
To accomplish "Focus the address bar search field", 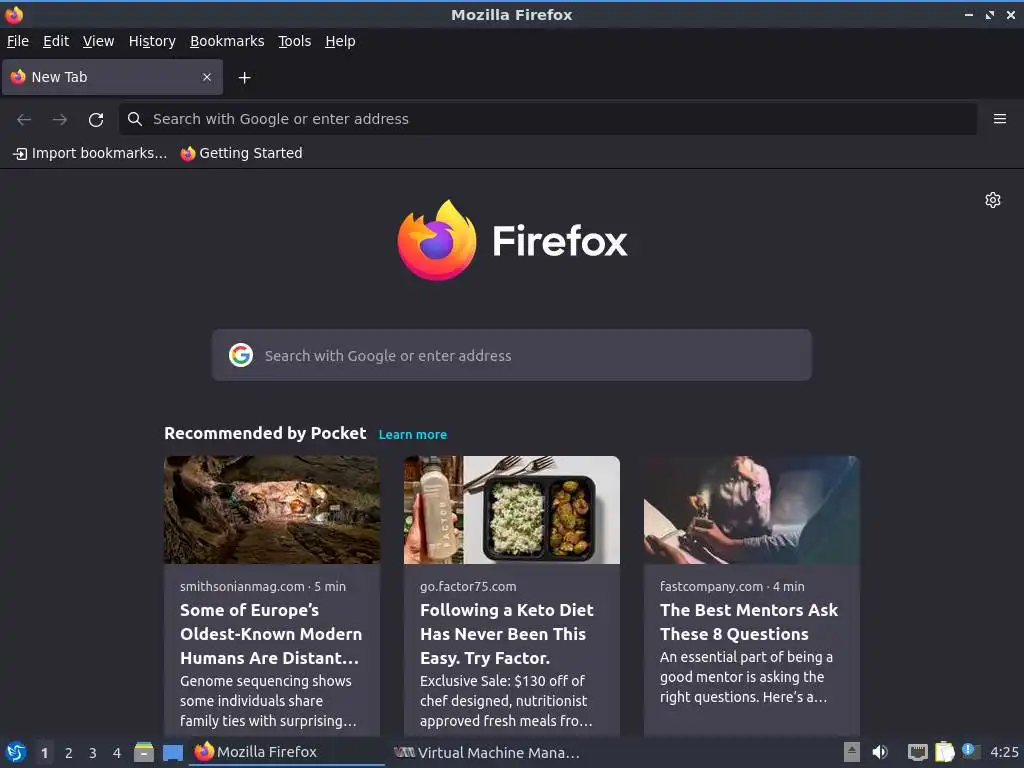I will pyautogui.click(x=547, y=119).
